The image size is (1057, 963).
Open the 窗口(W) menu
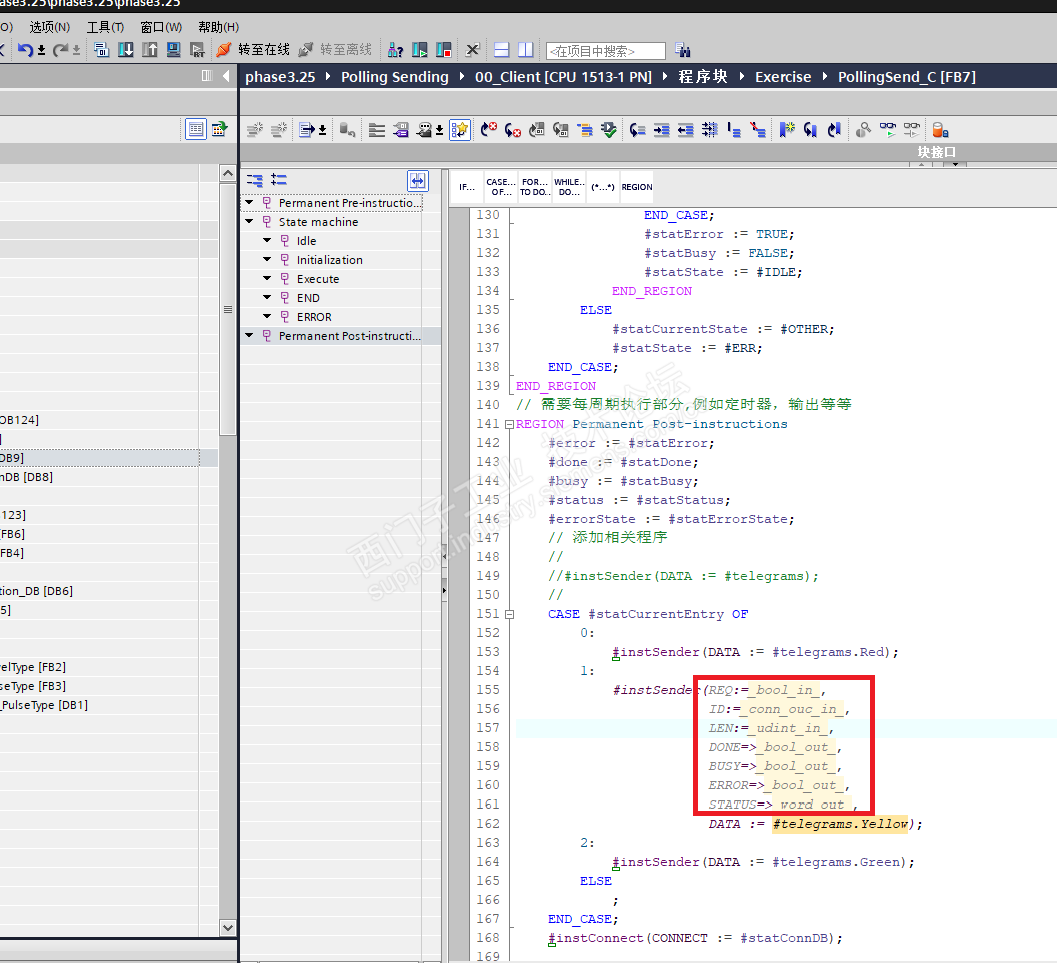pyautogui.click(x=161, y=27)
